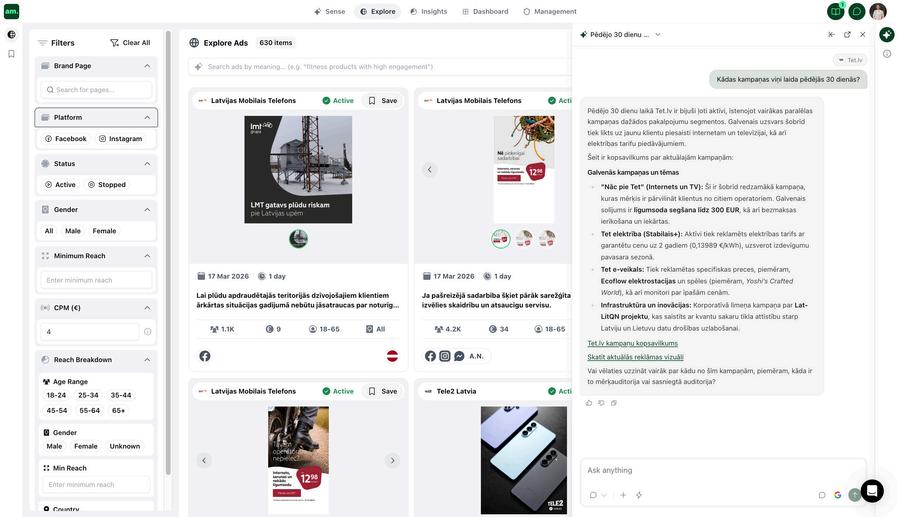The image size is (897, 517).
Task: Open the chat in a new window
Action: click(x=847, y=35)
